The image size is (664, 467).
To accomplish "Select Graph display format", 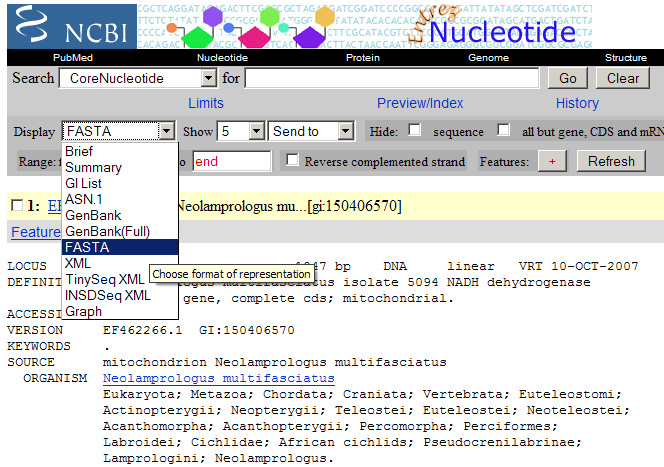I will click(120, 311).
